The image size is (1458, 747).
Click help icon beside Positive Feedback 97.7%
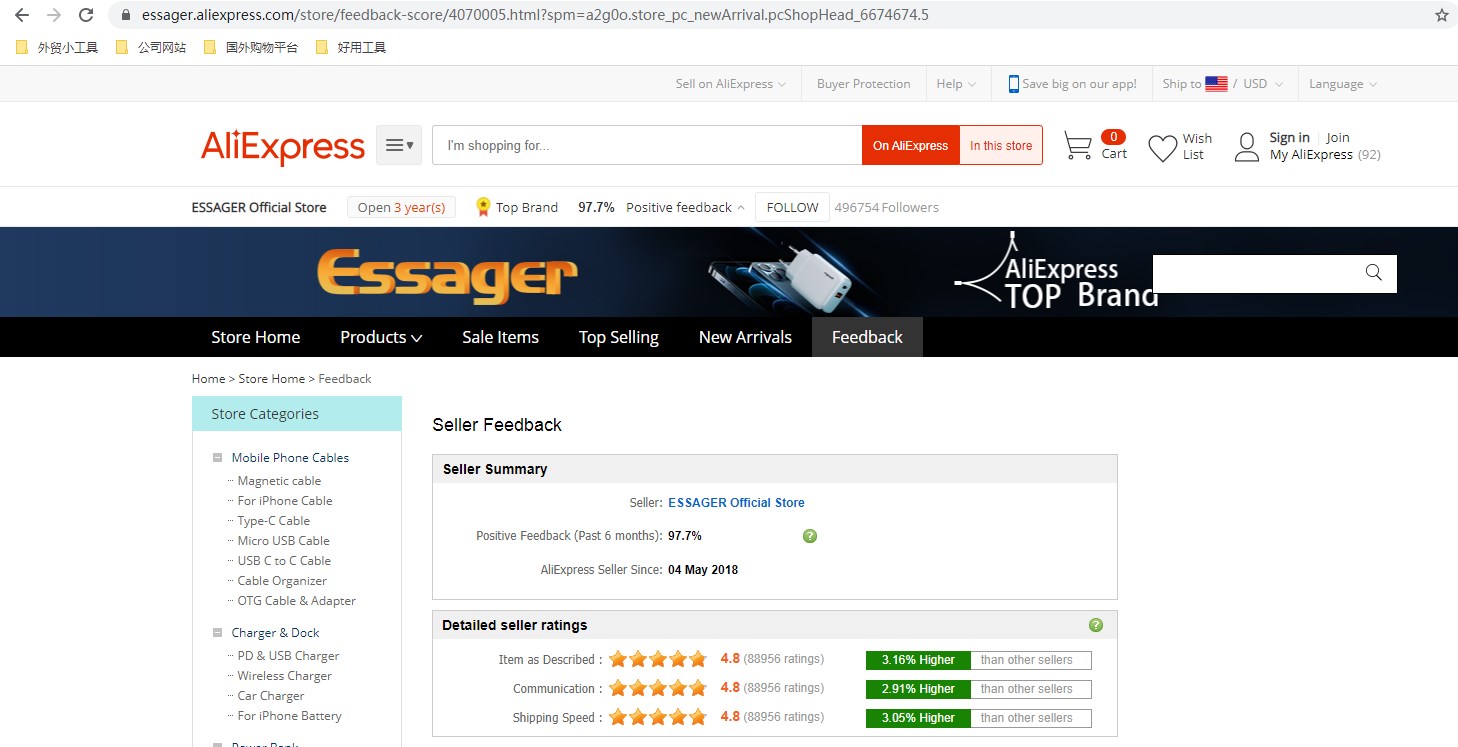[810, 536]
